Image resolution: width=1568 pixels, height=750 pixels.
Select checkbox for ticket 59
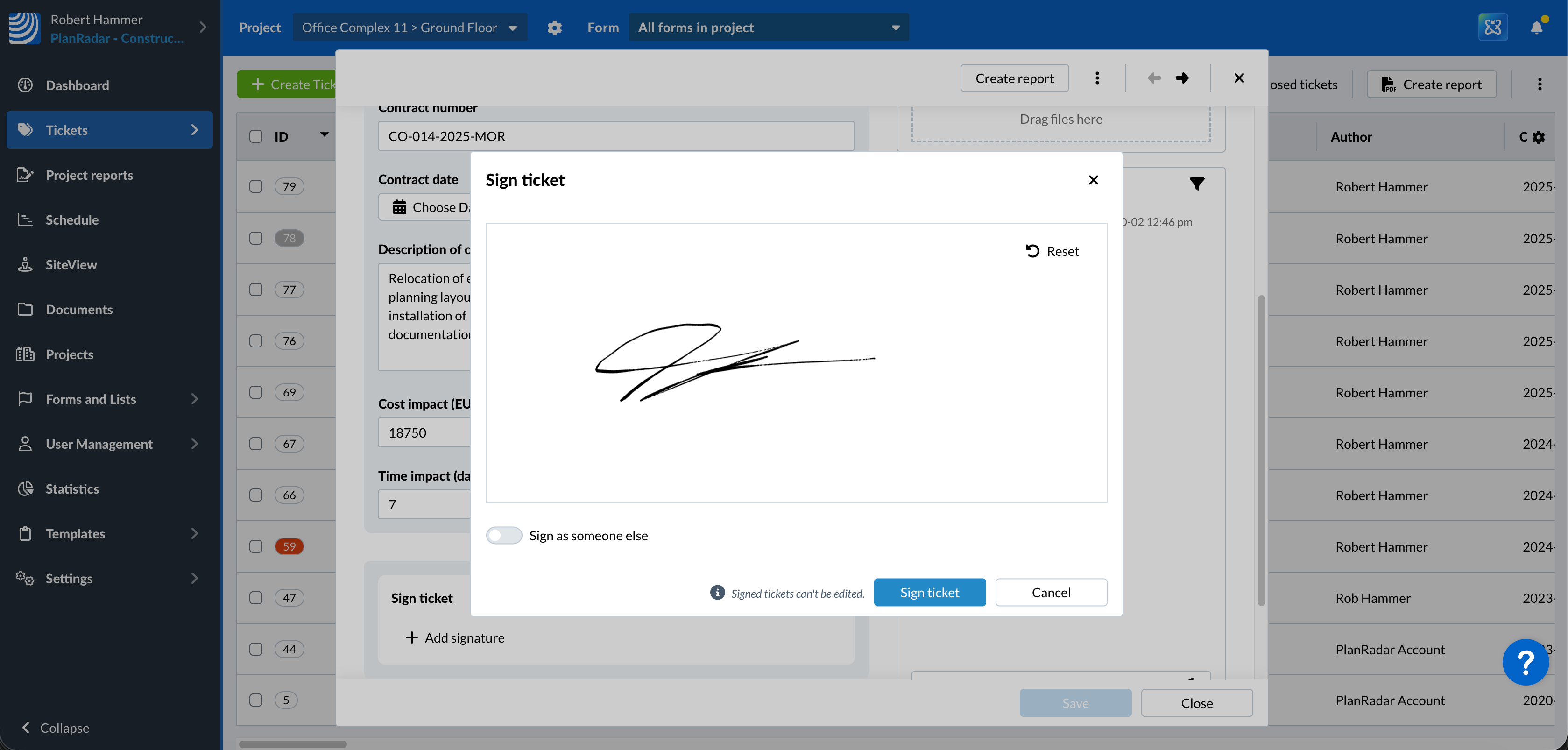(256, 546)
